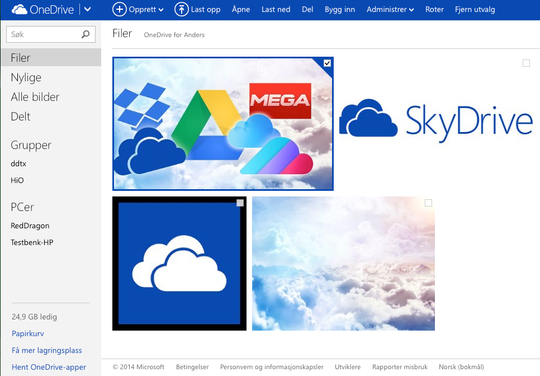This screenshot has height=376, width=540.
Task: Expand the Administrer dropdown menu
Action: (x=390, y=10)
